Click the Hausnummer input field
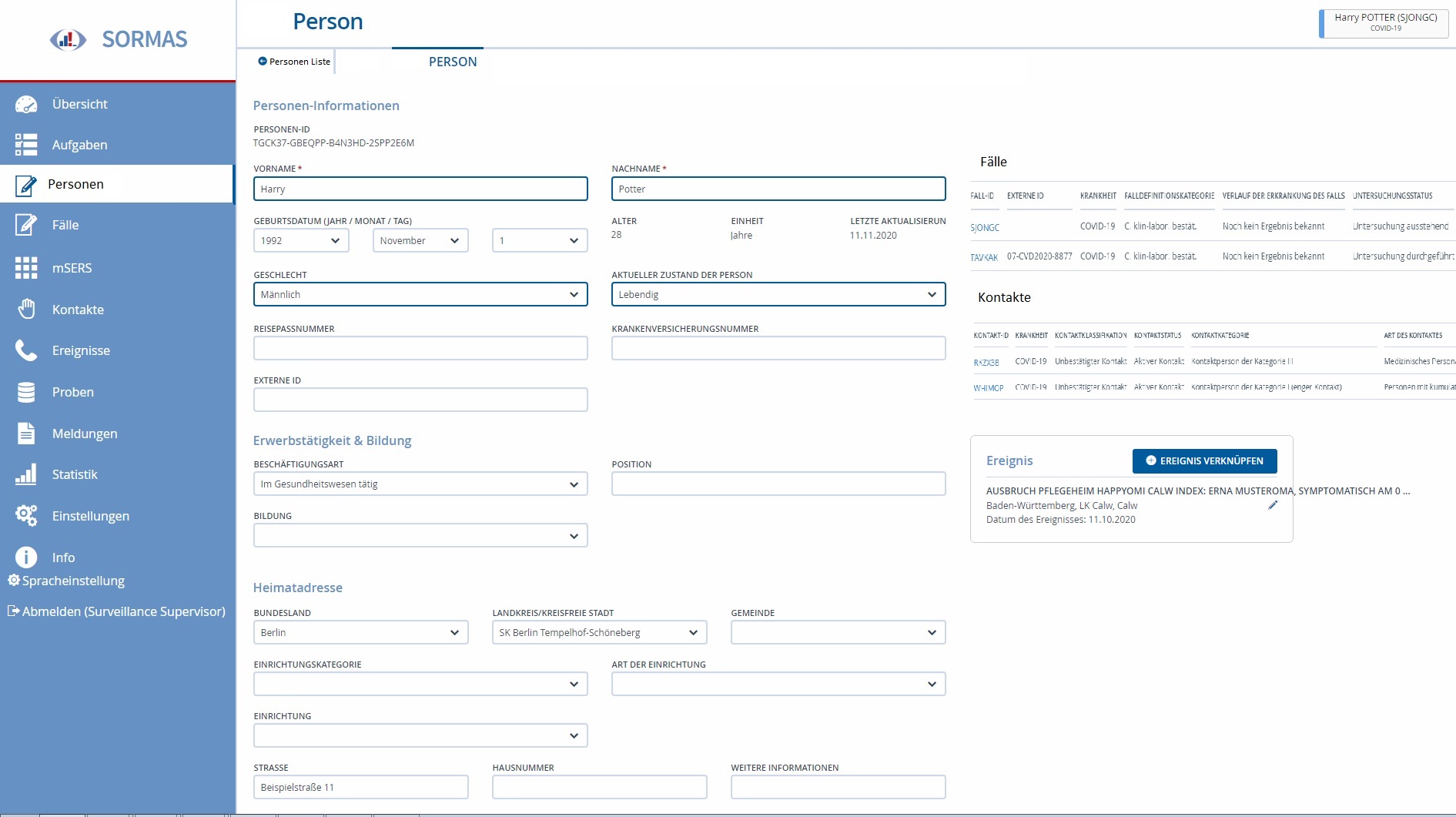 point(599,787)
